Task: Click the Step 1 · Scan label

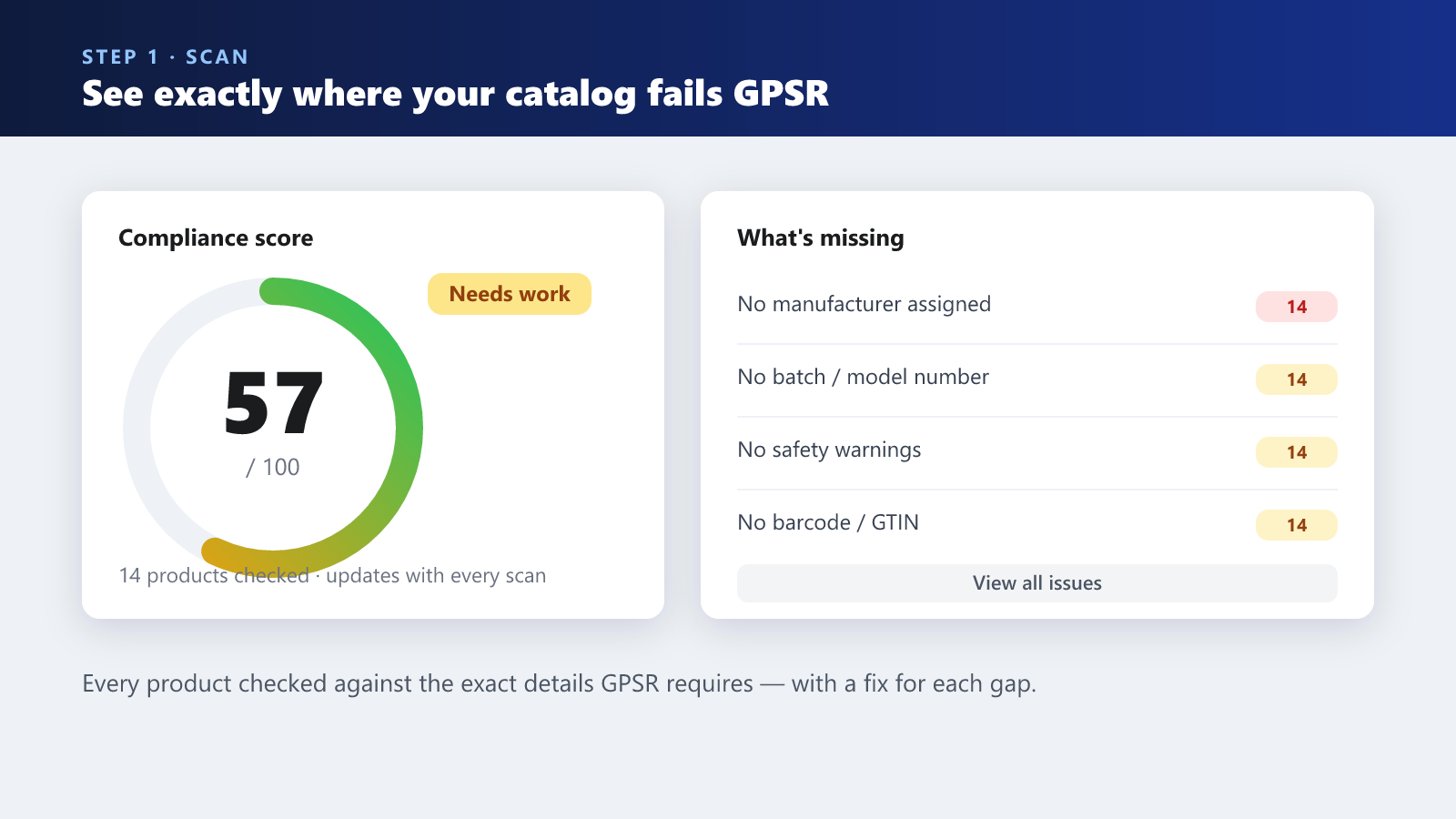Action: click(165, 56)
